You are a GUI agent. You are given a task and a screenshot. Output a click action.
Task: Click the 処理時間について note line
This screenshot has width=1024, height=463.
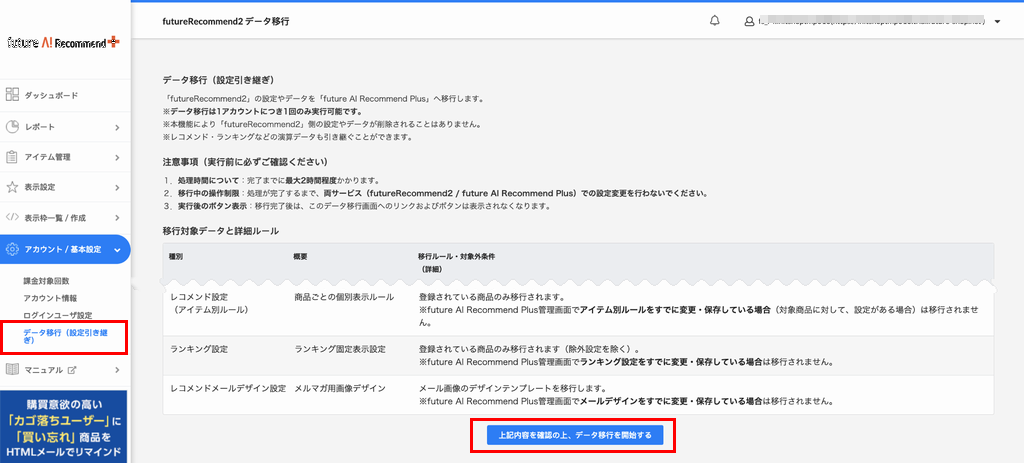click(271, 180)
